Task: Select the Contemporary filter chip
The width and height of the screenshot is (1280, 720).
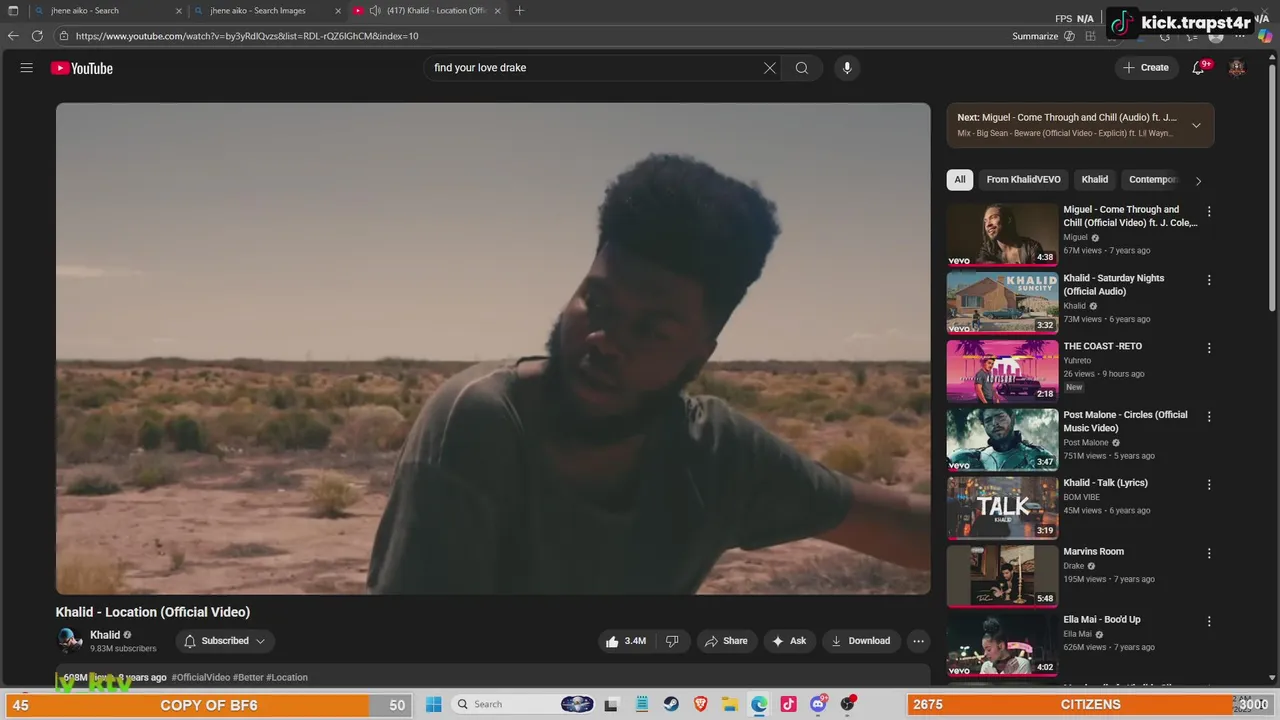Action: [x=1153, y=180]
